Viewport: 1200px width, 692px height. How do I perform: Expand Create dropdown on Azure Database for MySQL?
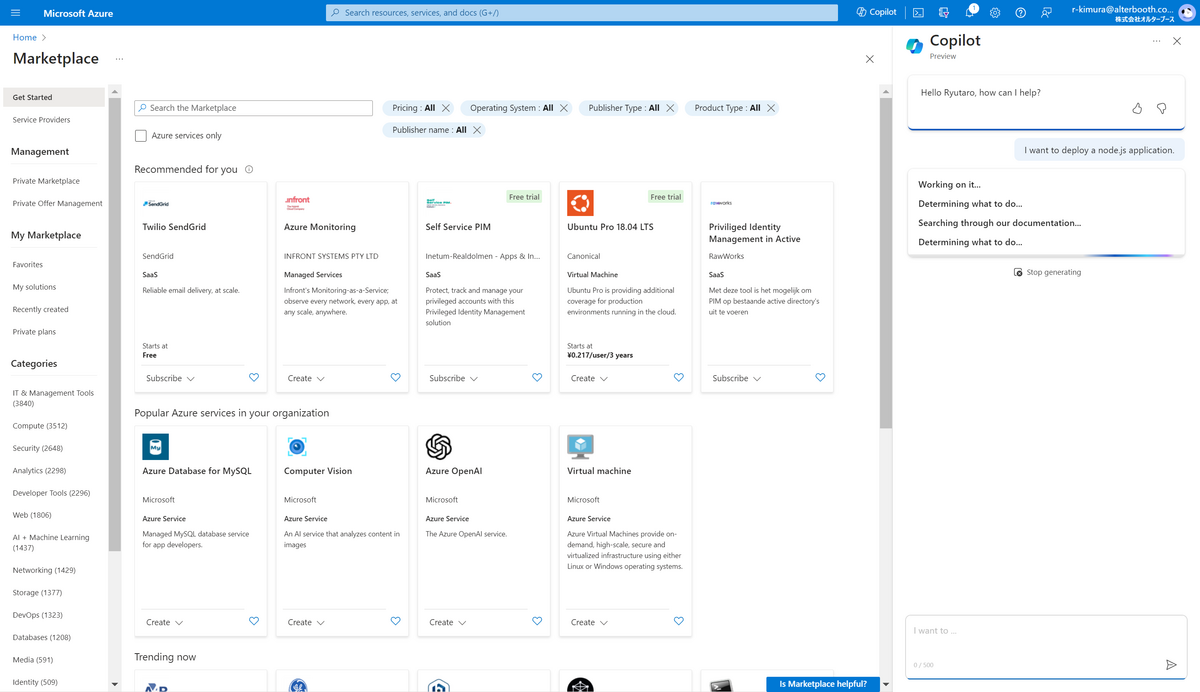pos(164,622)
